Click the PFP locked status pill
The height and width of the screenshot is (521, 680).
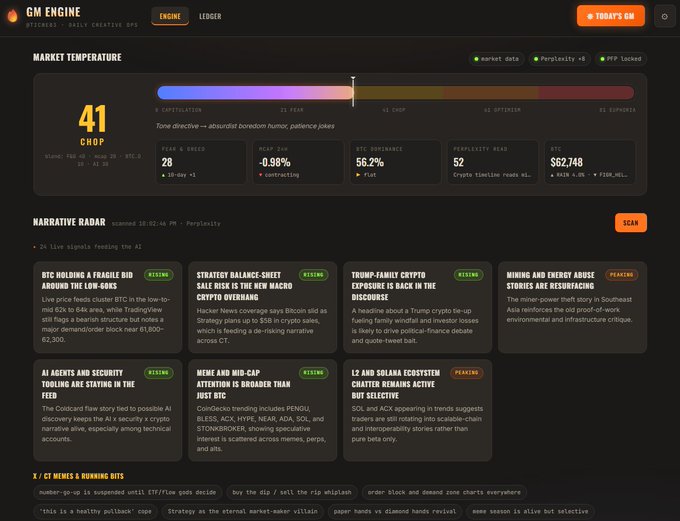click(x=621, y=59)
